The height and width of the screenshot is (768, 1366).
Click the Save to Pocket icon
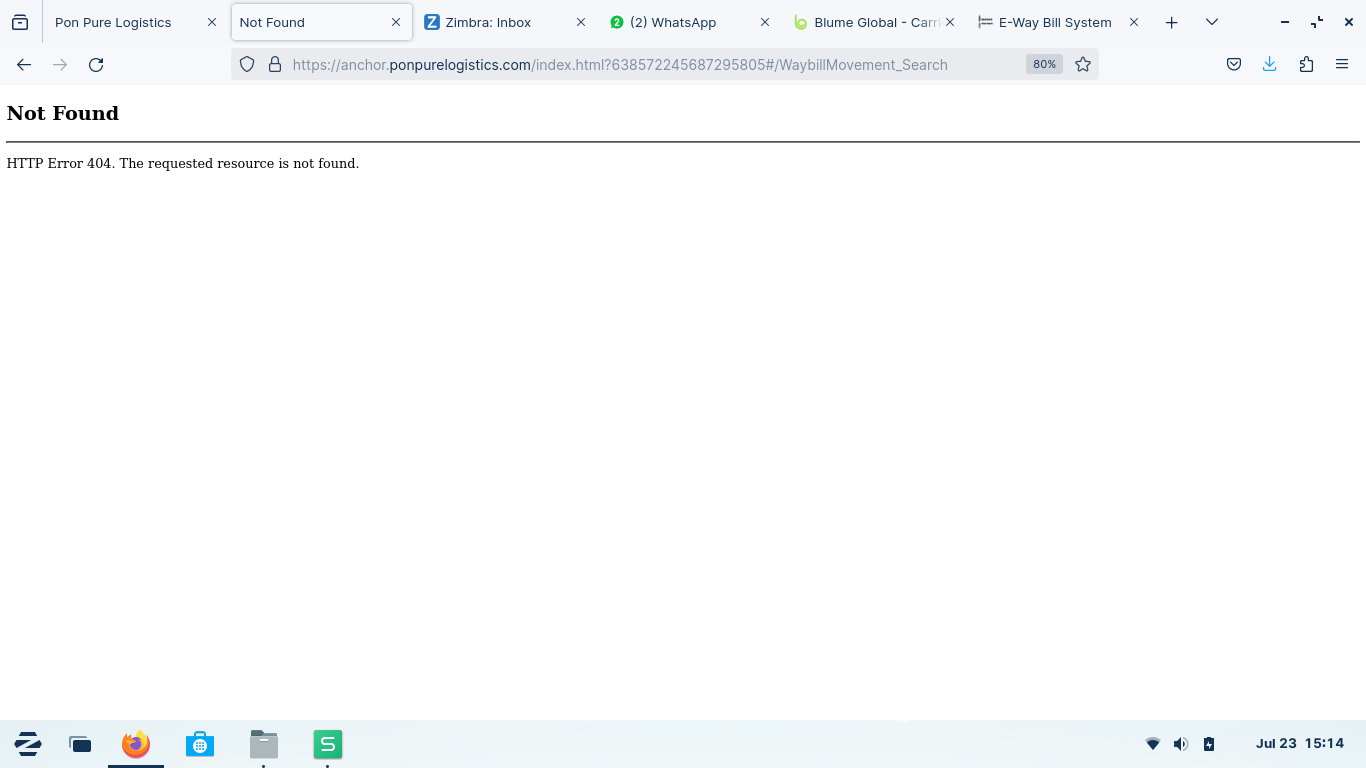pos(1234,65)
